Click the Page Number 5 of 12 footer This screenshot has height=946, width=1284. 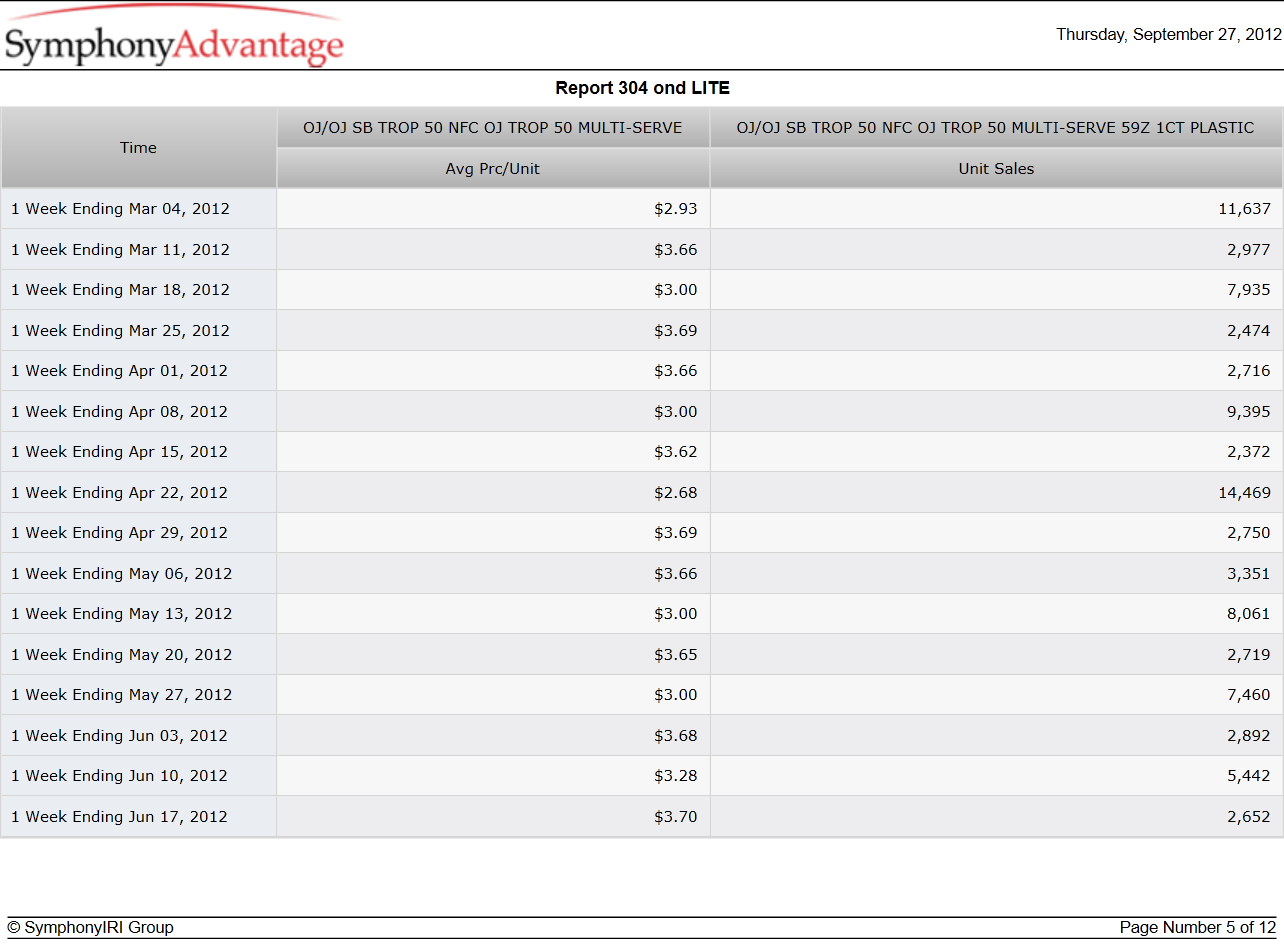[1198, 928]
